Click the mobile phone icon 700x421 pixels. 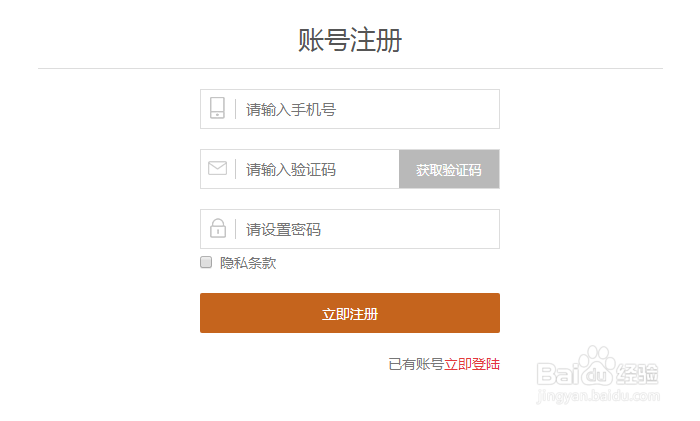217,108
